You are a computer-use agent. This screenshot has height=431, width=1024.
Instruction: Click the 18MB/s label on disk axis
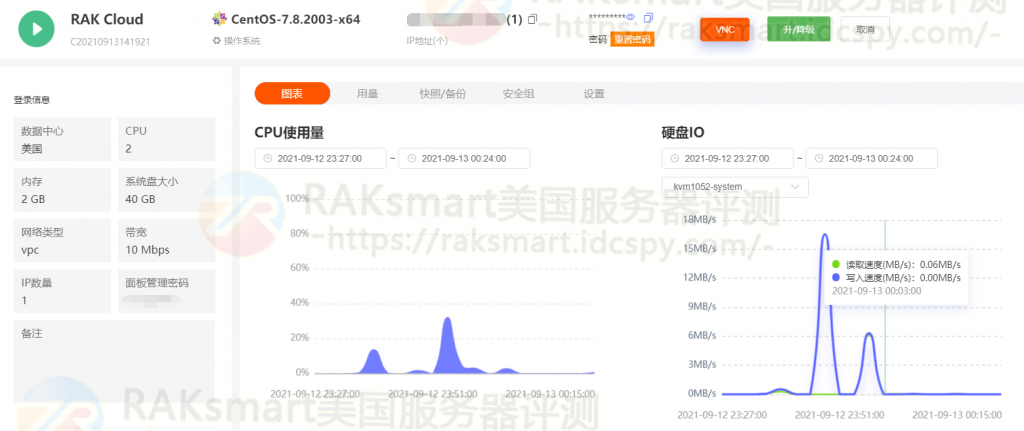point(699,219)
